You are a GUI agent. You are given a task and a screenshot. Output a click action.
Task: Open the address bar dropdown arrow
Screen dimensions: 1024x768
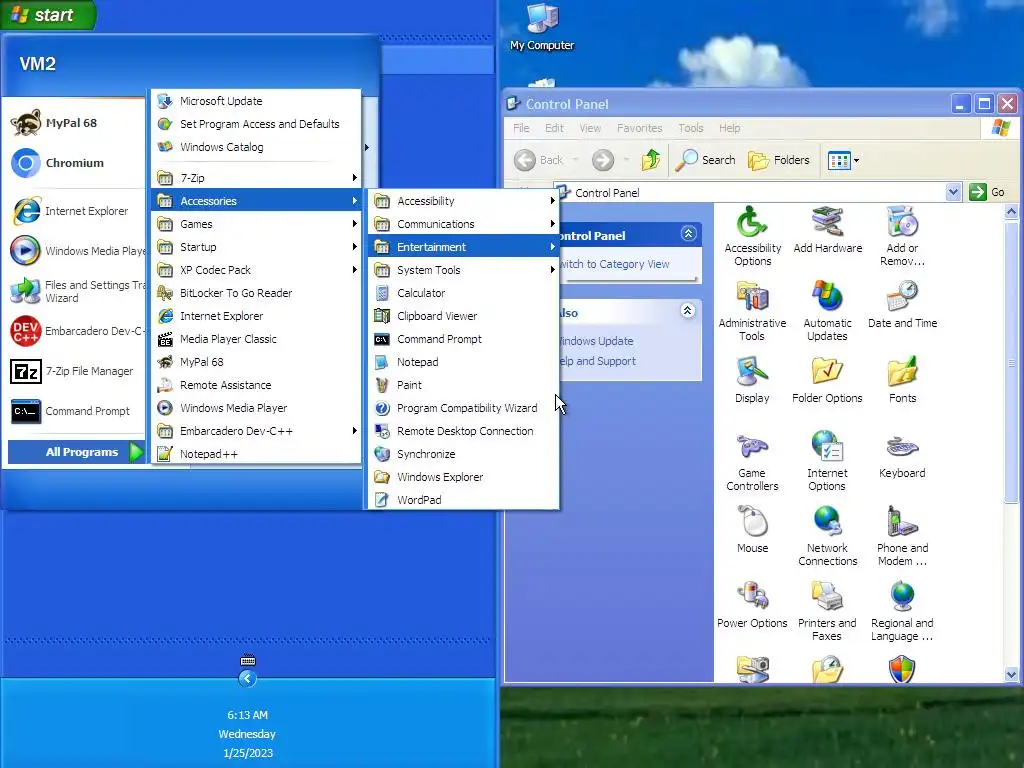coord(953,192)
